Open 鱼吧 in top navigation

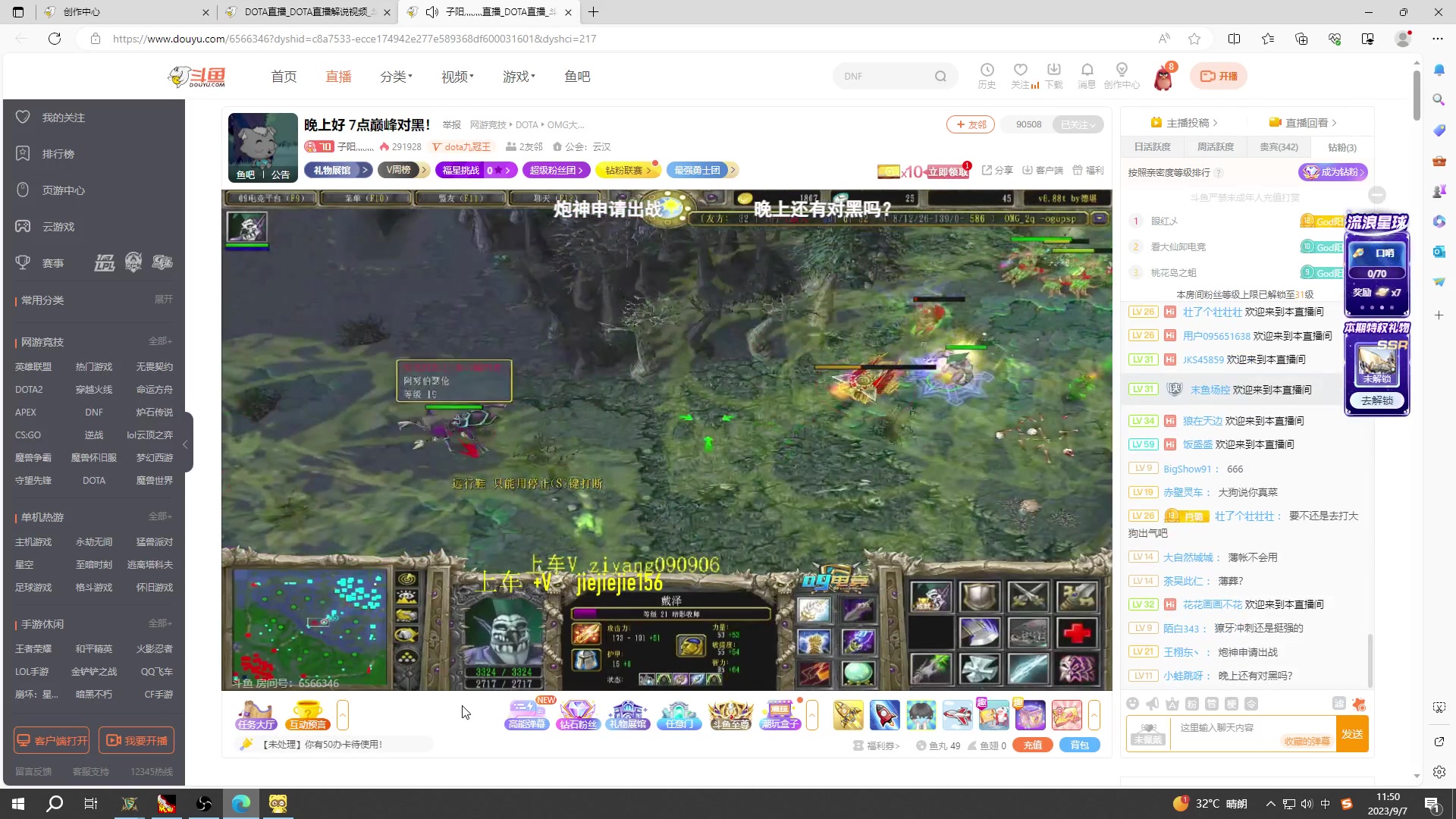coord(577,77)
